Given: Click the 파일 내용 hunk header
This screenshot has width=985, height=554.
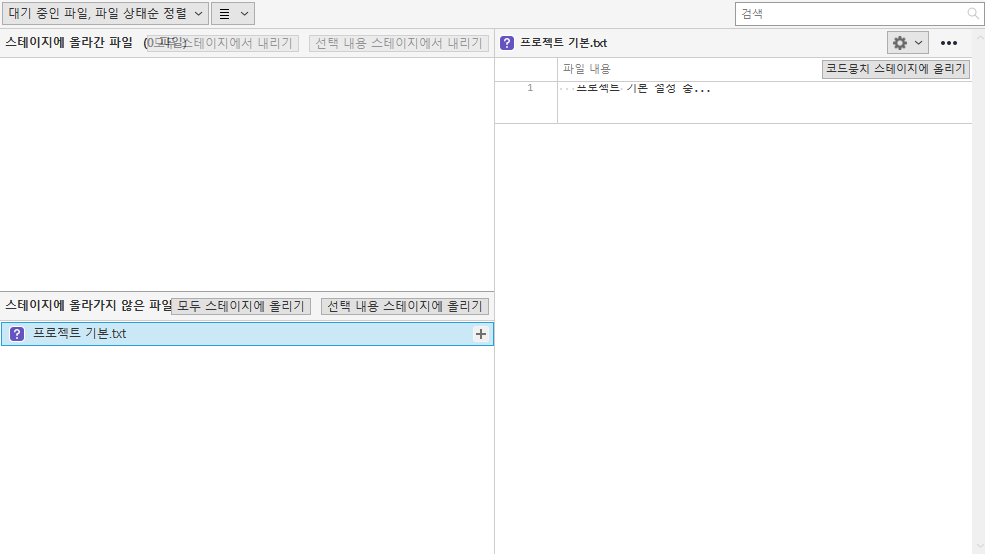Looking at the screenshot, I should [x=587, y=69].
